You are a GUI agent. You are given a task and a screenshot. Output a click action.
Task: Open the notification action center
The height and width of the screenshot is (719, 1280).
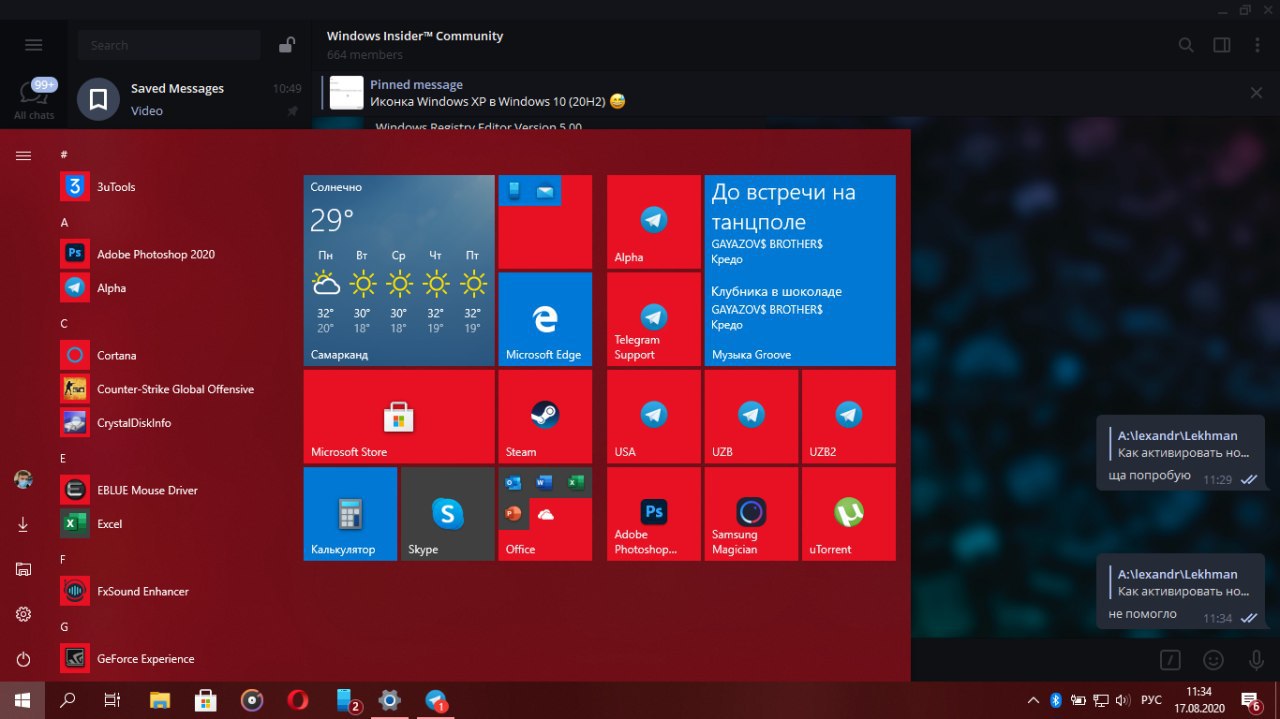tap(1252, 700)
